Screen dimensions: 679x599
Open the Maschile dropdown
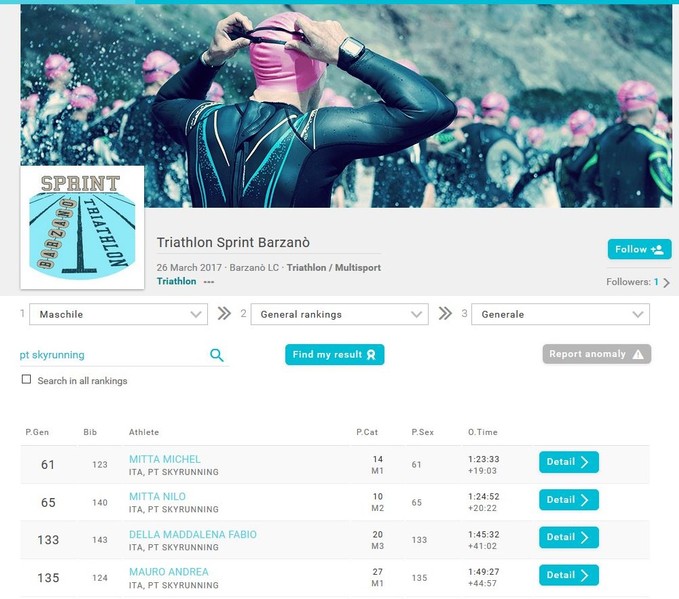tap(118, 314)
